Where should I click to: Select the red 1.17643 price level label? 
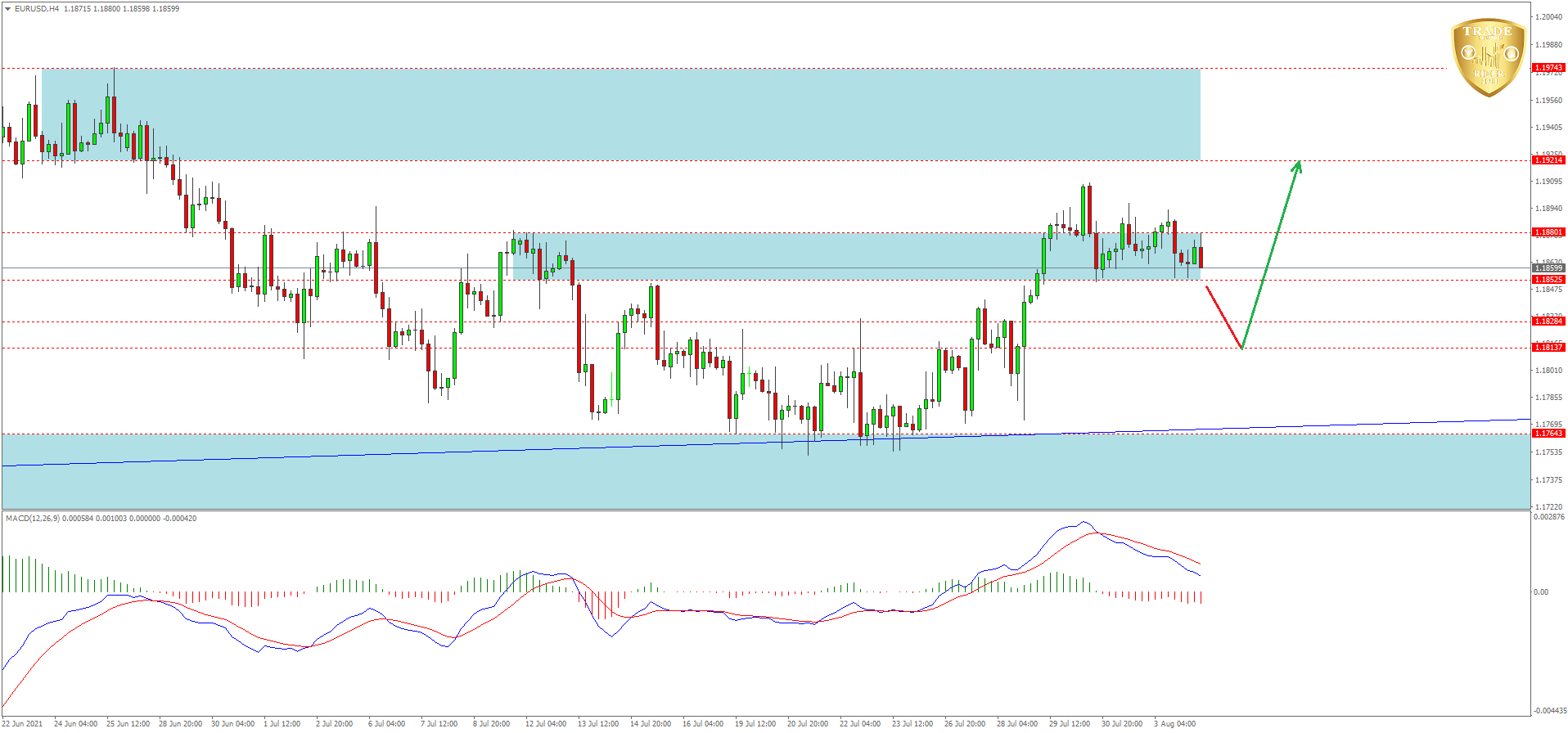(x=1548, y=434)
